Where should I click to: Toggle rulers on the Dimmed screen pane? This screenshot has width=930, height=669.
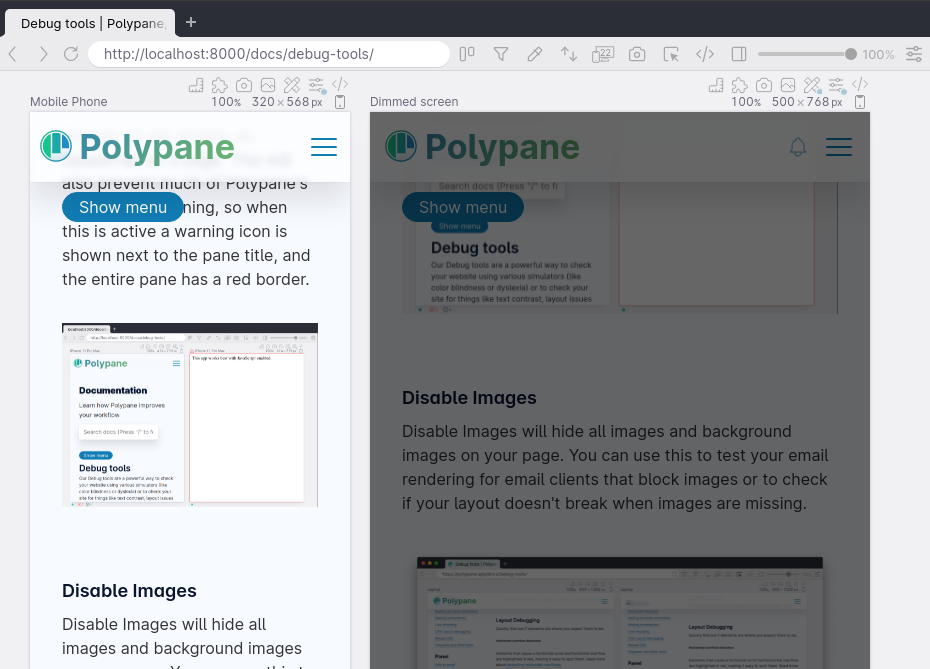(716, 85)
